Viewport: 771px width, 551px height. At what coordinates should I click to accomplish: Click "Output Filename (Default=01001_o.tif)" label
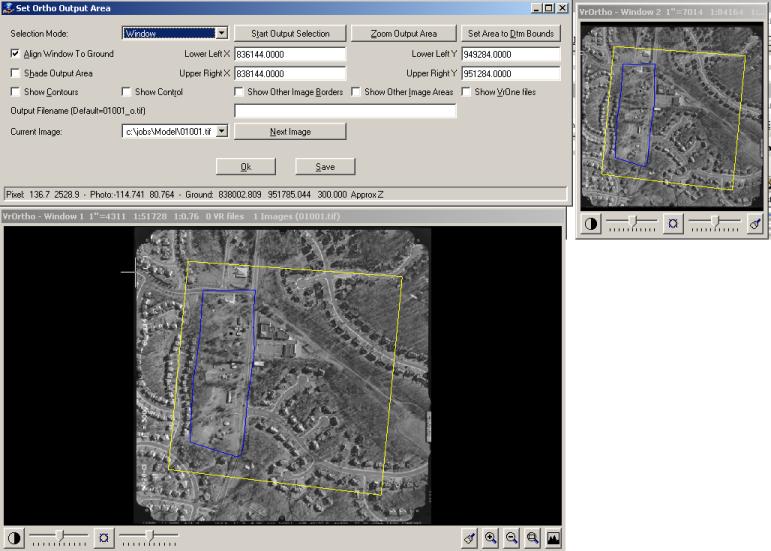(x=78, y=111)
